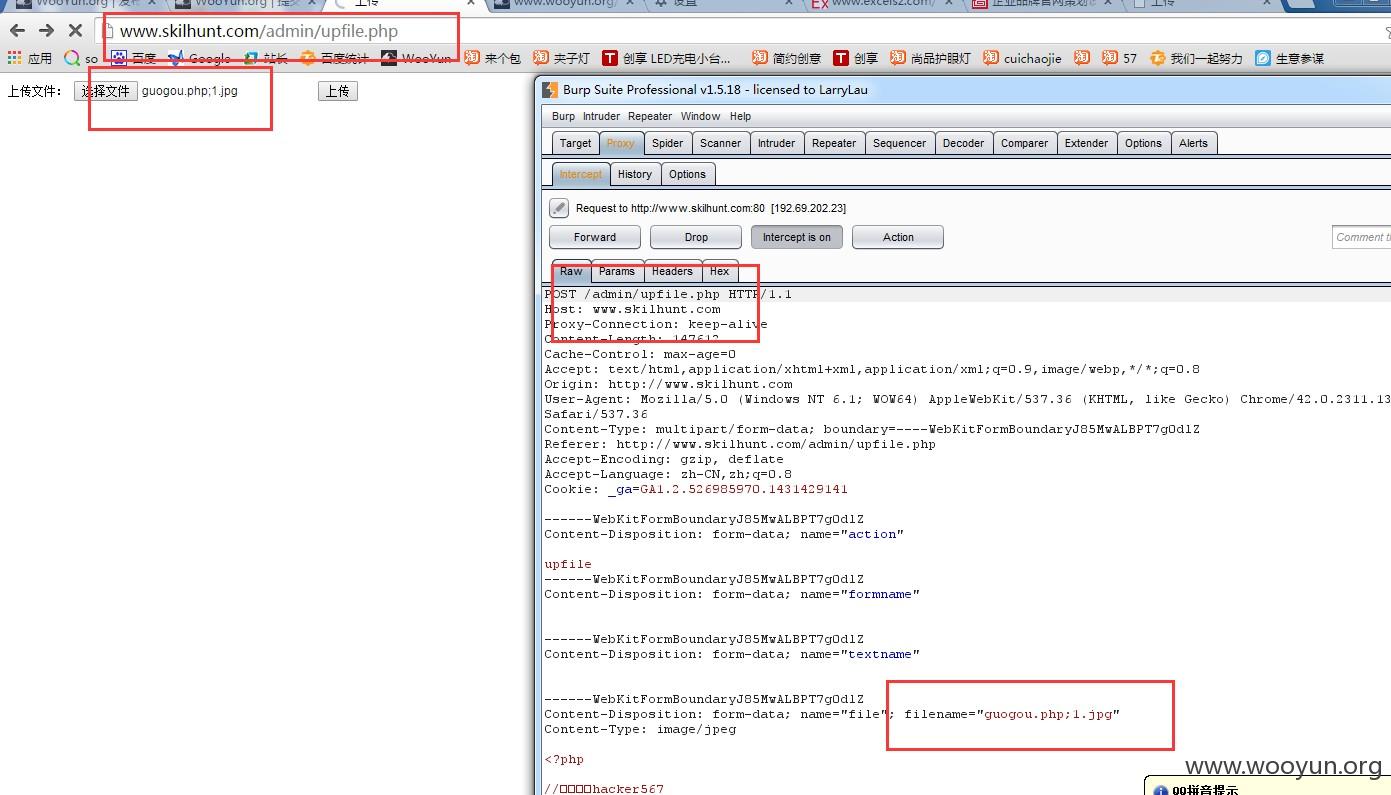1391x795 pixels.
Task: Click the 'POST /admin/upfile.php HTTP/1.1' line
Action: click(x=668, y=294)
